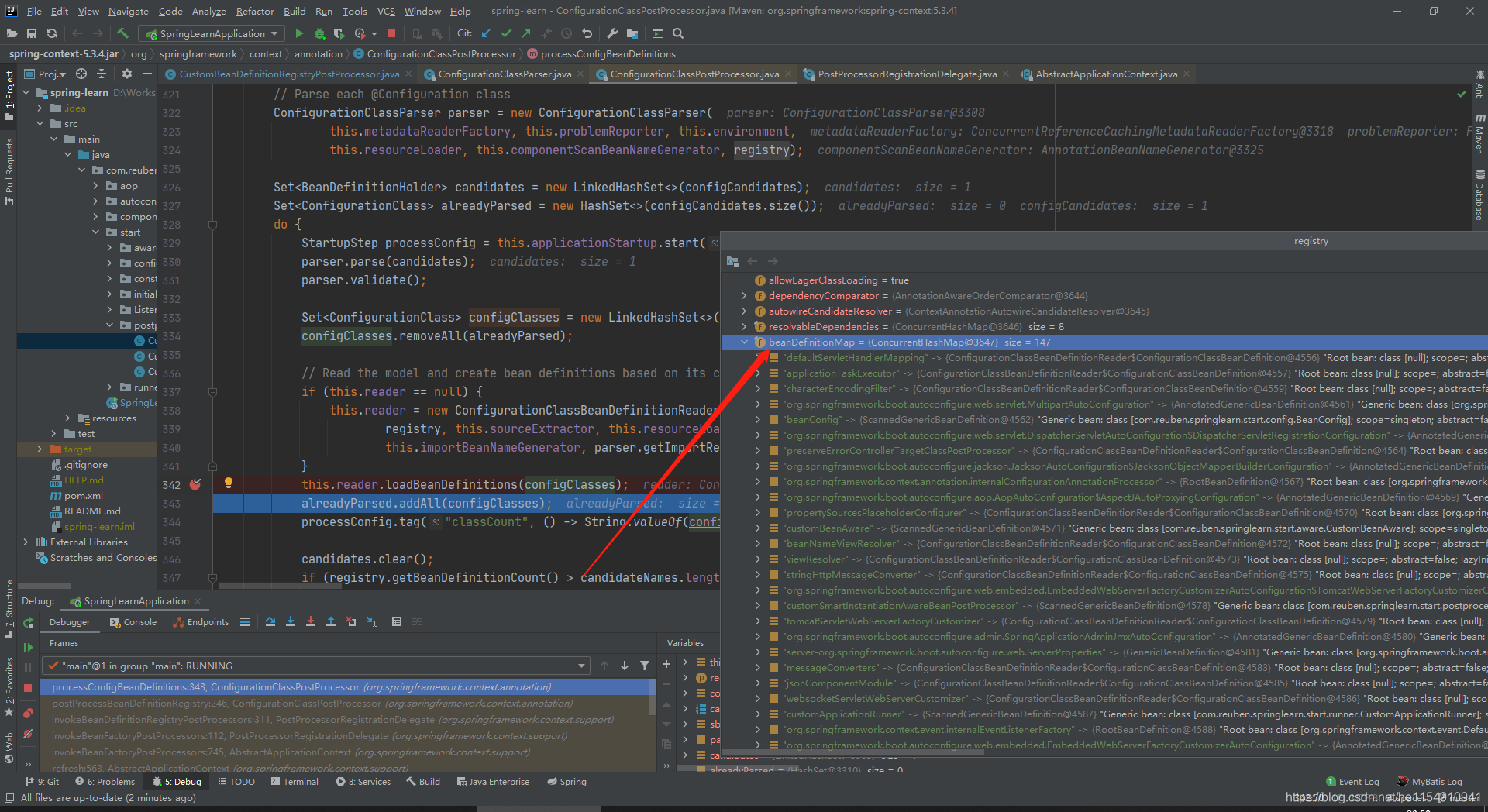Viewport: 1488px width, 812px height.
Task: Open Project Structure icon in toolbar
Action: pyautogui.click(x=632, y=33)
